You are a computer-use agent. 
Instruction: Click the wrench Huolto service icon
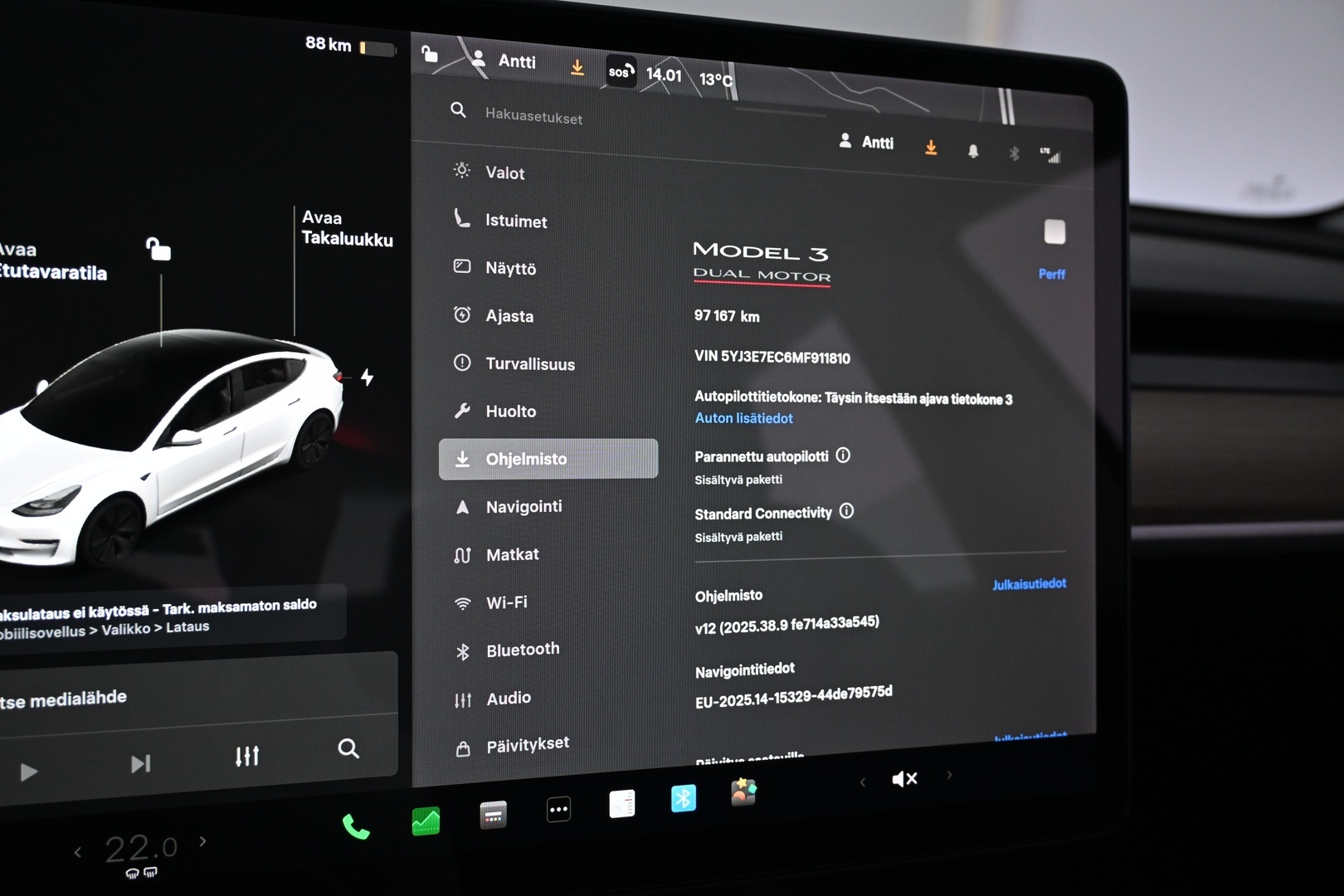point(461,409)
